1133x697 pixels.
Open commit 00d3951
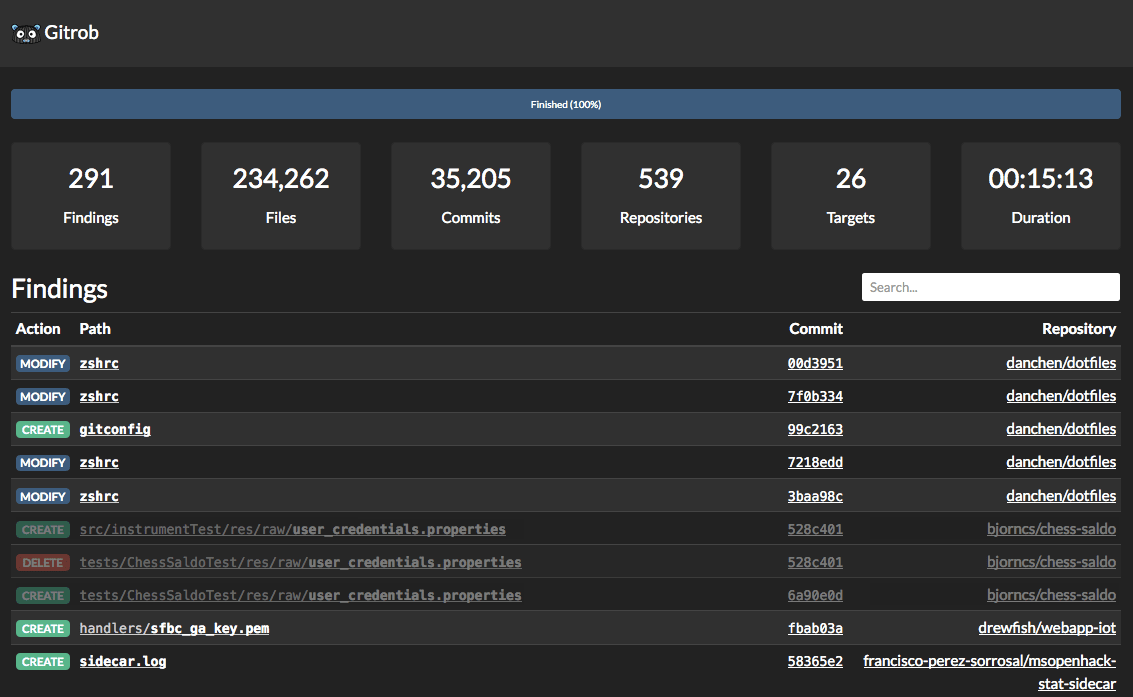[x=815, y=363]
